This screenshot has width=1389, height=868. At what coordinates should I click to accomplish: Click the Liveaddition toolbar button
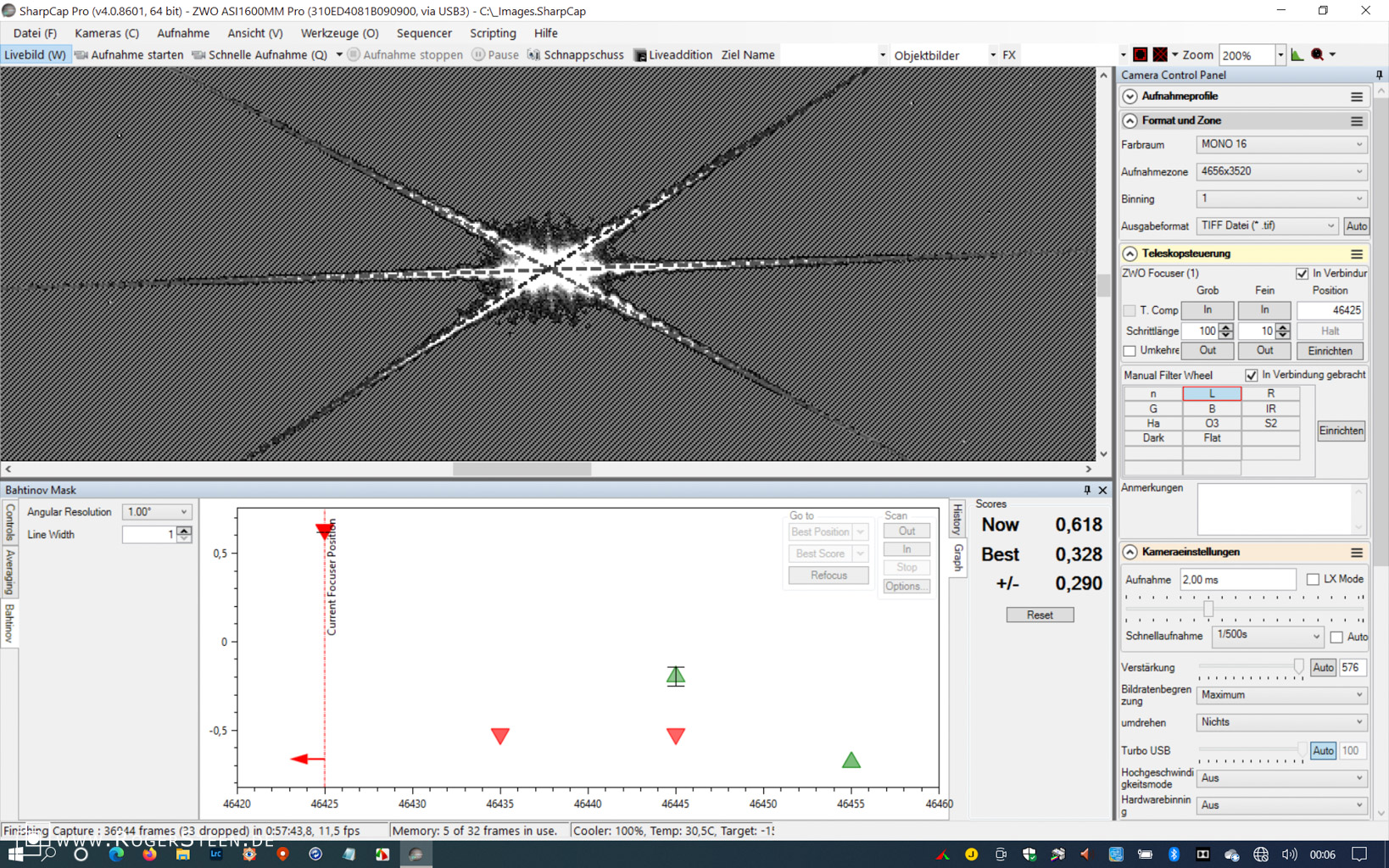[x=673, y=55]
